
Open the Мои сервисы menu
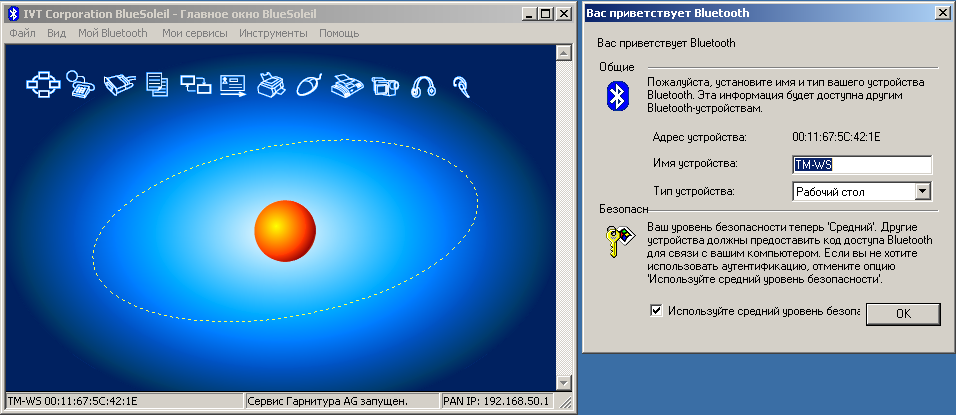click(x=194, y=33)
